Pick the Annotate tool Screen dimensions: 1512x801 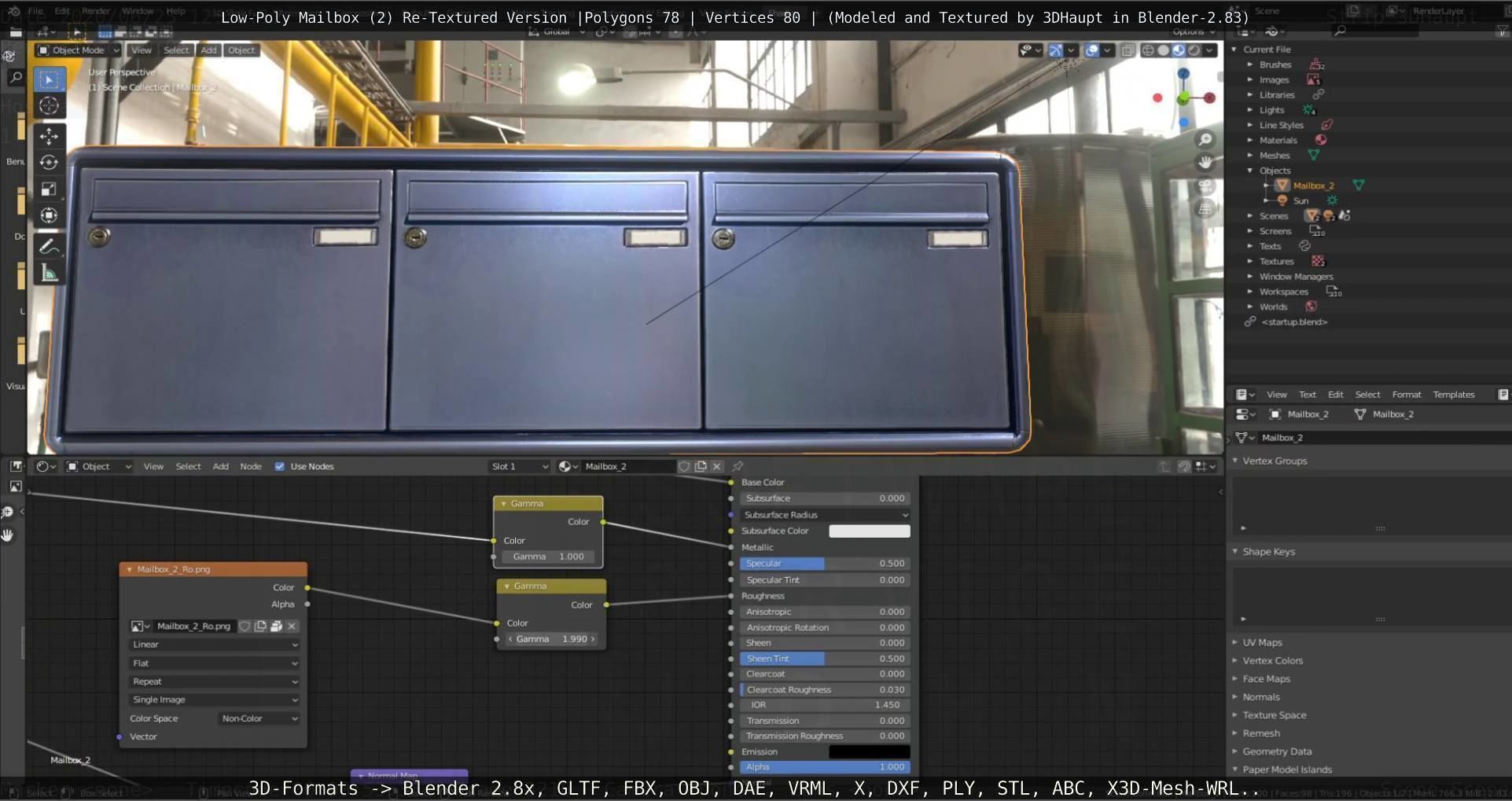[49, 247]
